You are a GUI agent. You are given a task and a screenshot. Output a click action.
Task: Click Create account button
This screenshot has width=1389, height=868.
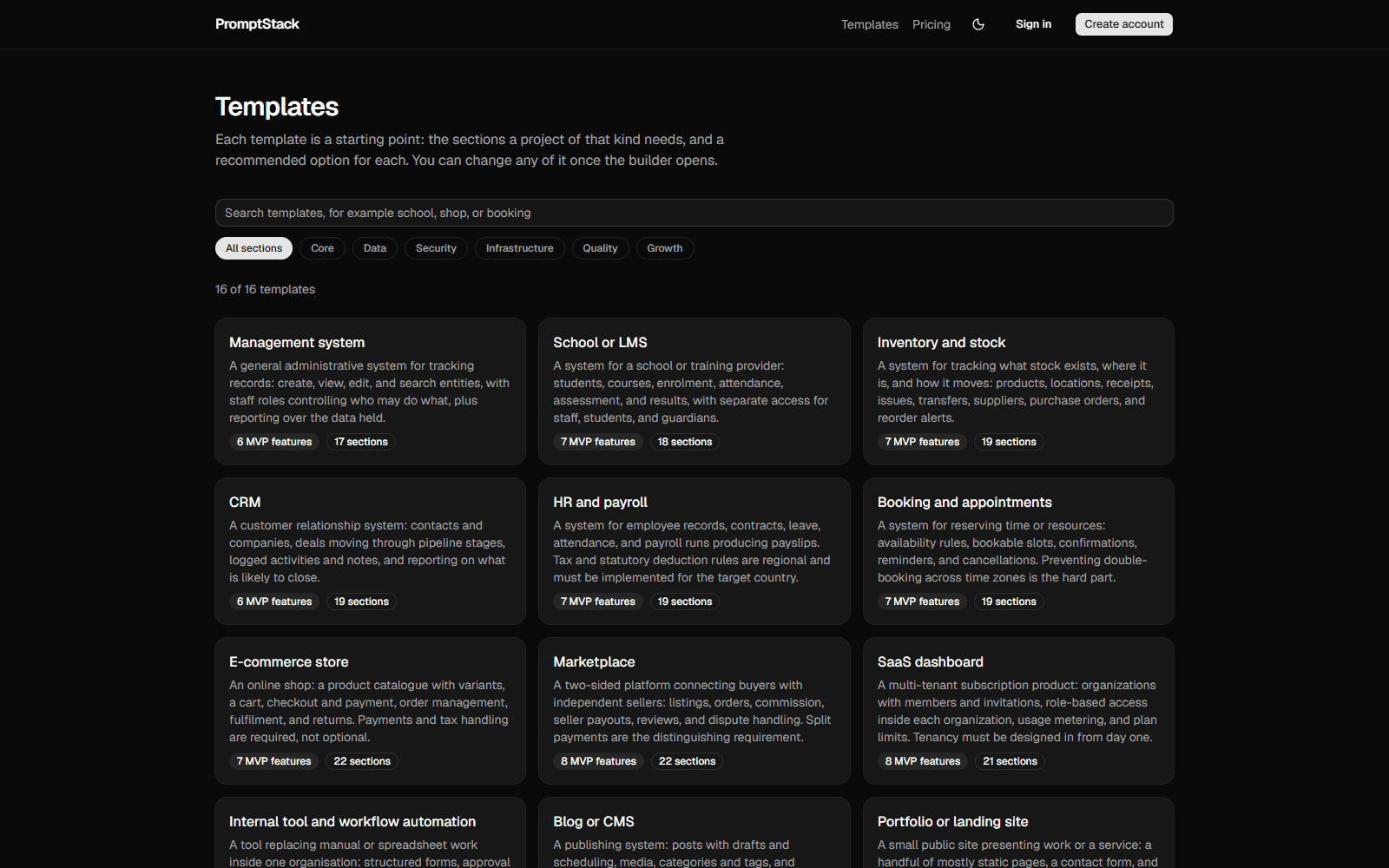[1123, 24]
